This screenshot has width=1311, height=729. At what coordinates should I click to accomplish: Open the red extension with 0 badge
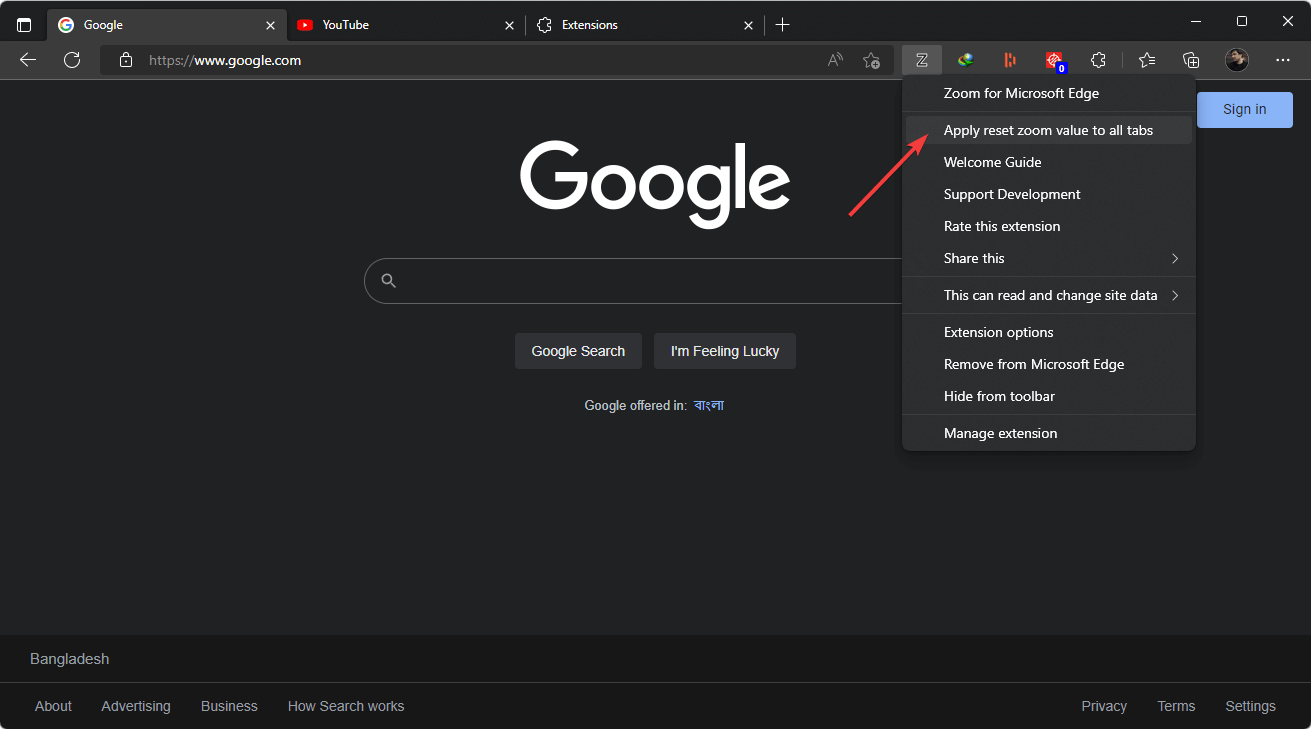[1054, 61]
